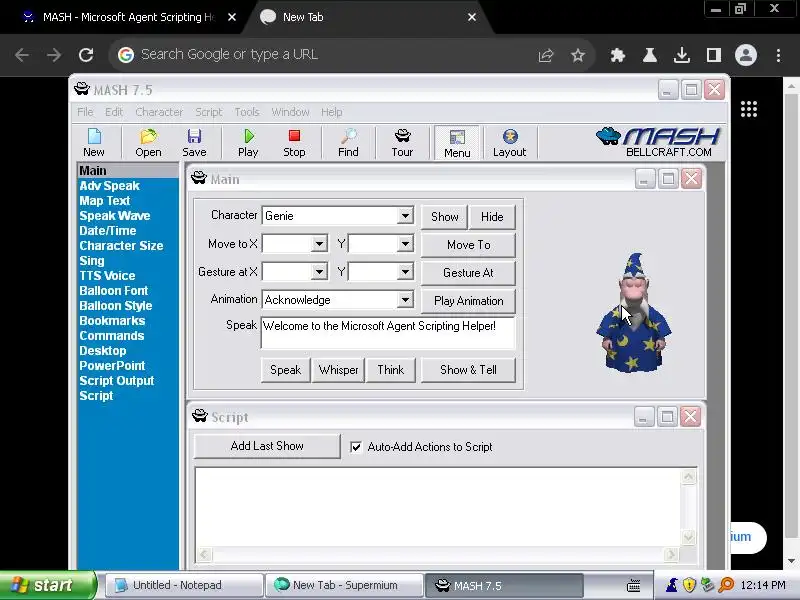Viewport: 800px width, 600px height.
Task: Open a script with the Open icon
Action: (148, 143)
